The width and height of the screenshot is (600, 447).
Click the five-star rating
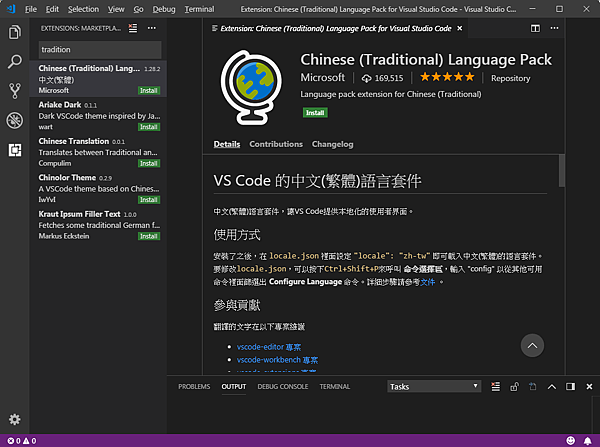pyautogui.click(x=447, y=77)
